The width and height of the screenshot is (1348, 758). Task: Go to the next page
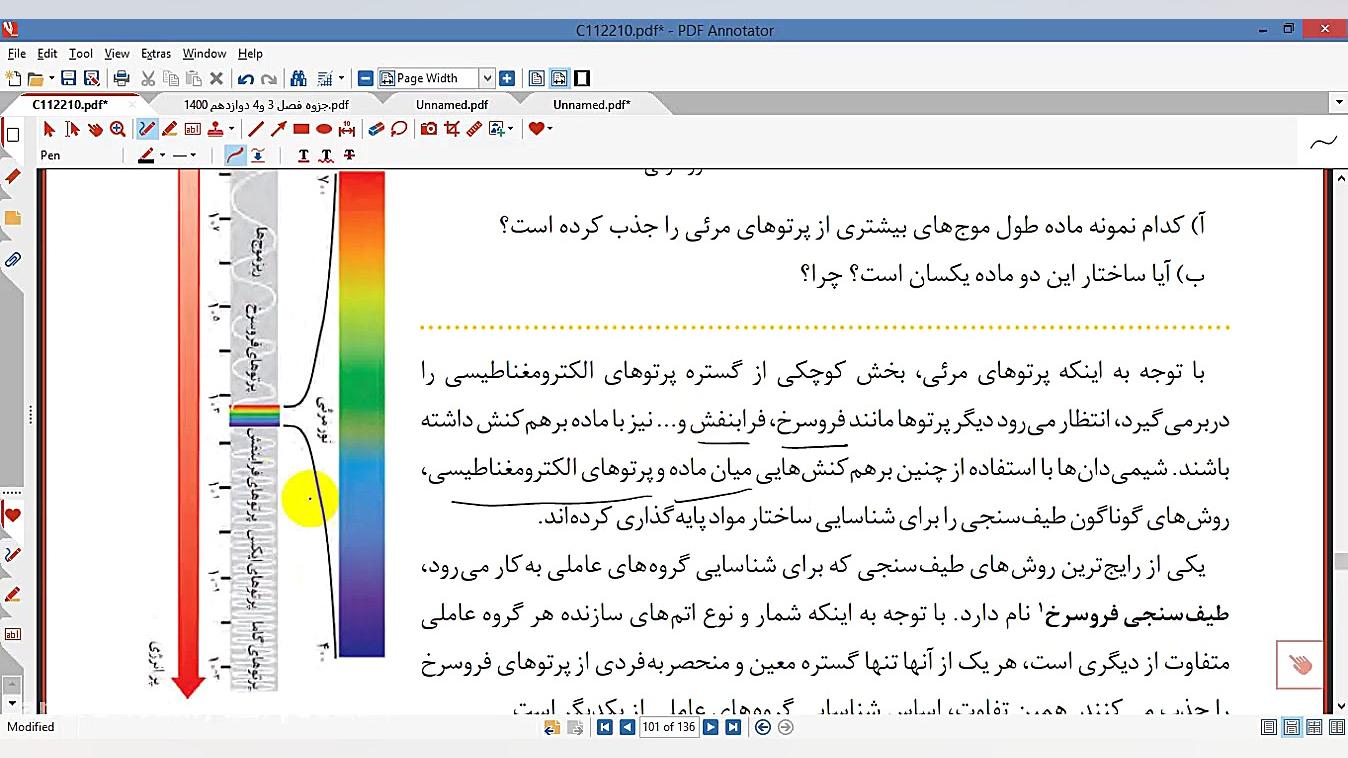[x=711, y=727]
